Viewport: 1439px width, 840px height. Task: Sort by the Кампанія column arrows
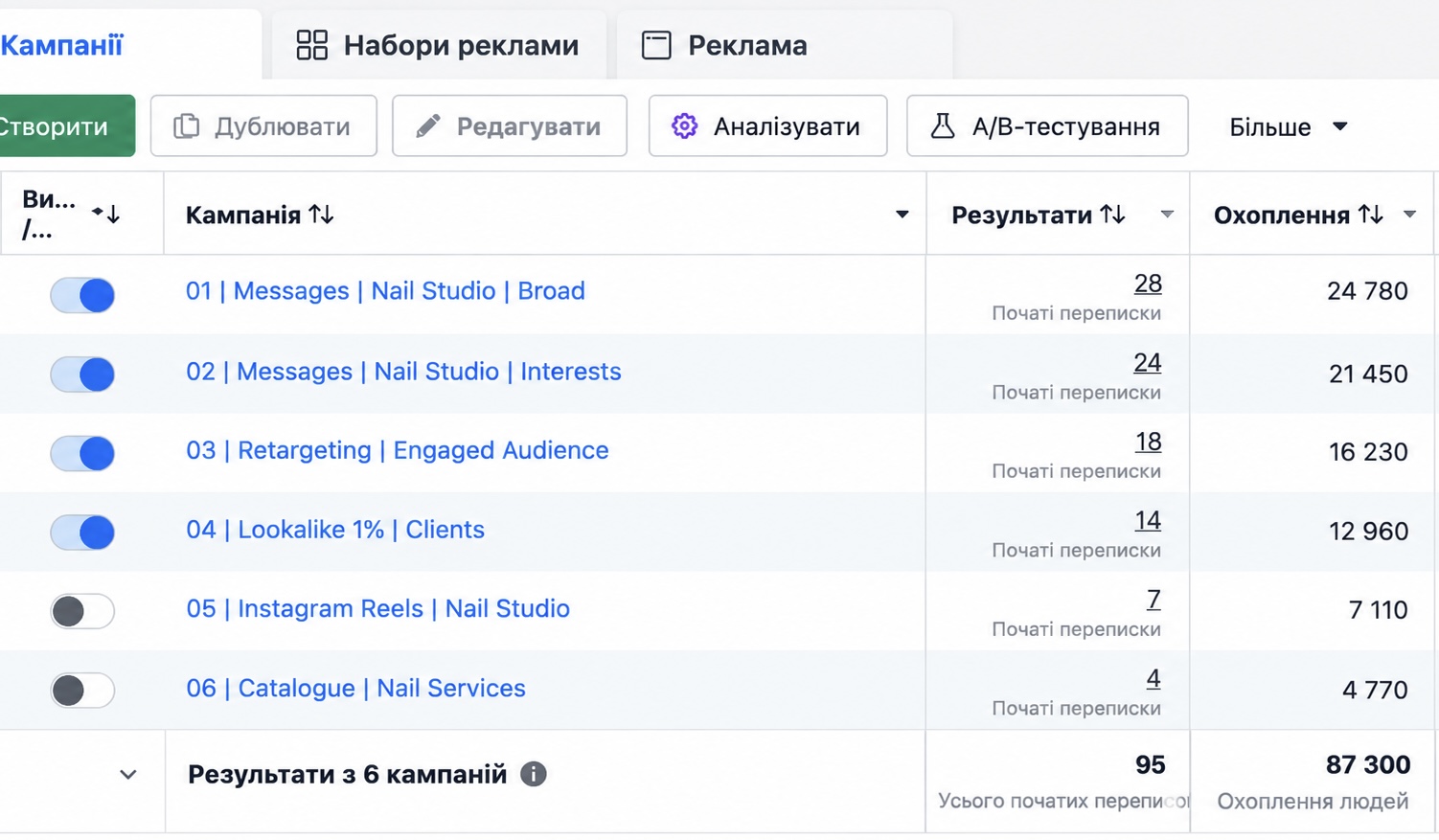321,215
